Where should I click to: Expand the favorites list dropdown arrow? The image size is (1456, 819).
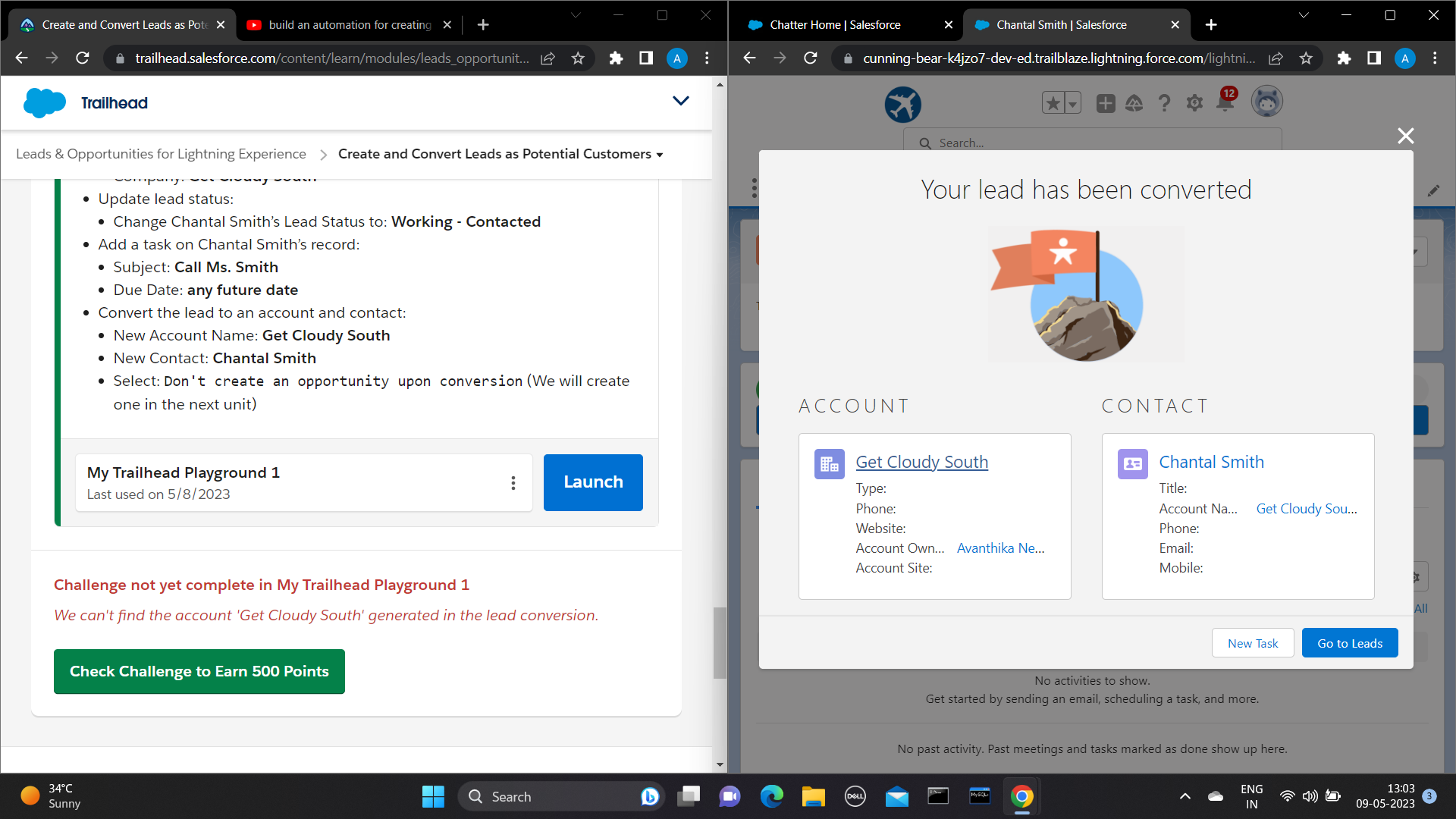(x=1072, y=103)
